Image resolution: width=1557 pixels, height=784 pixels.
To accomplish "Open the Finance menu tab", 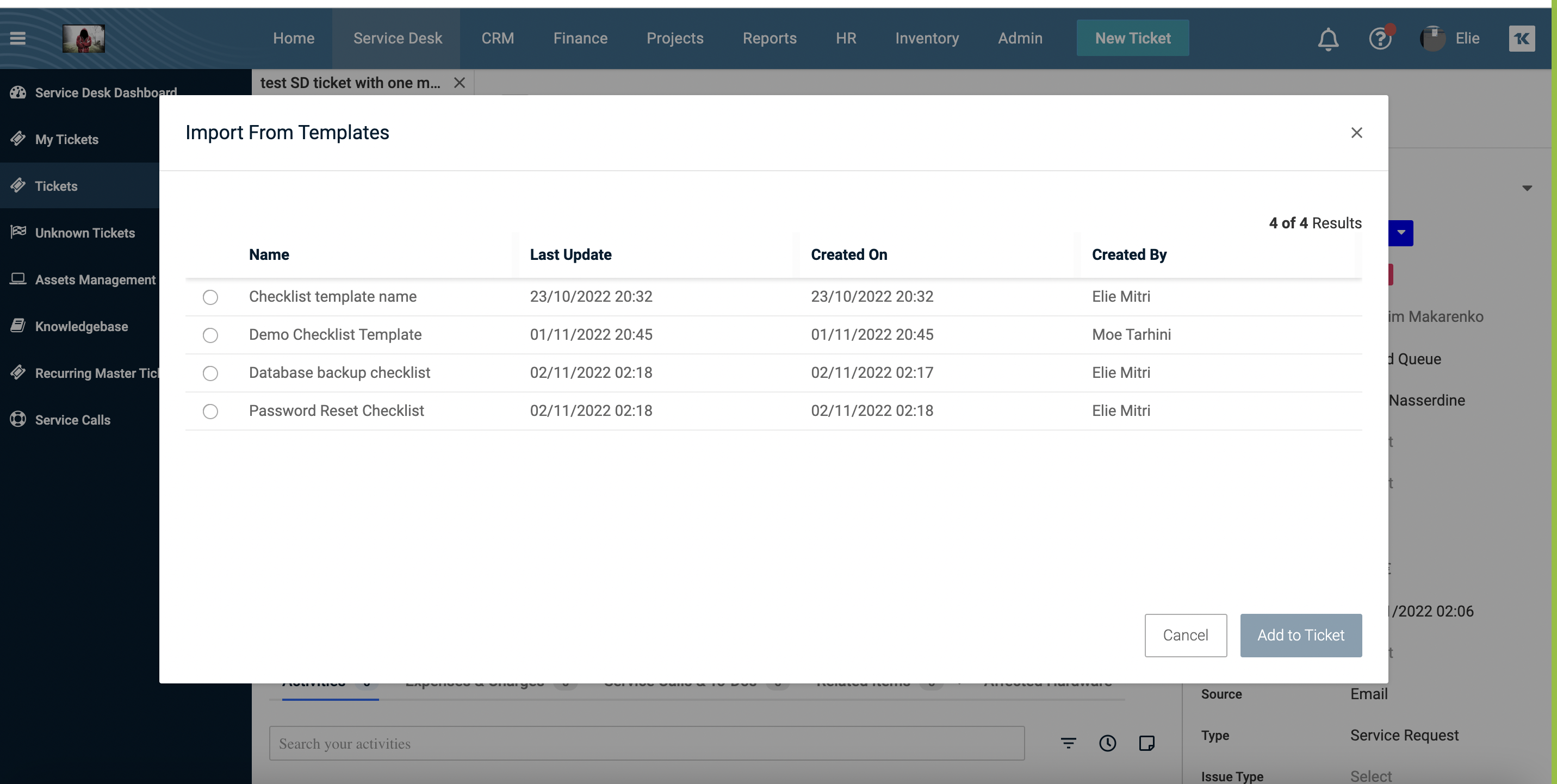I will (x=580, y=38).
